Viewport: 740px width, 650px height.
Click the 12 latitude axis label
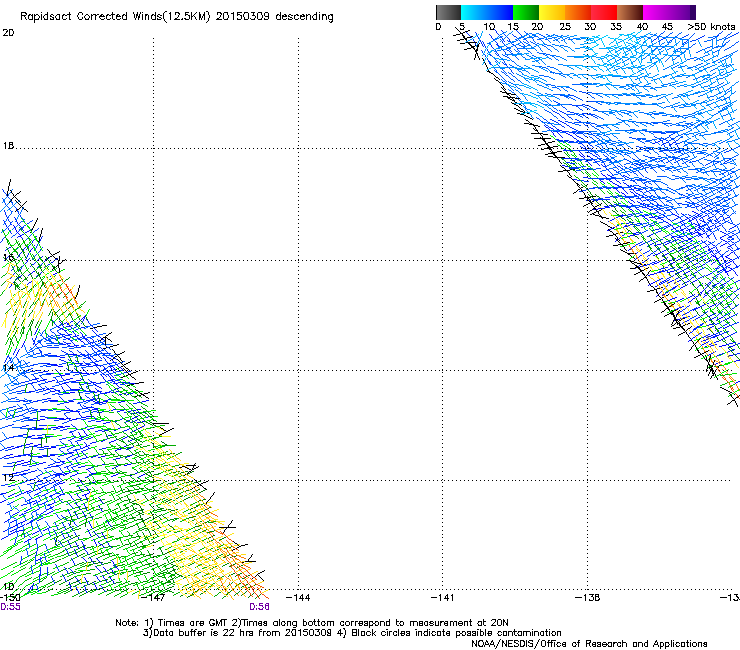[x=8, y=478]
